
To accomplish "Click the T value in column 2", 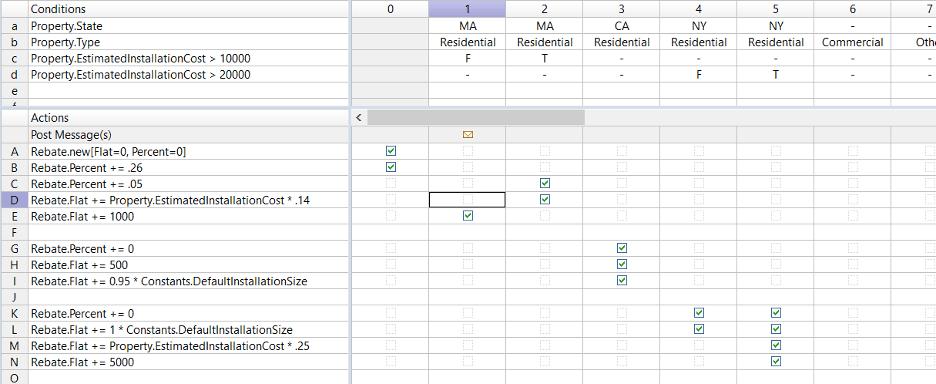I will point(544,59).
